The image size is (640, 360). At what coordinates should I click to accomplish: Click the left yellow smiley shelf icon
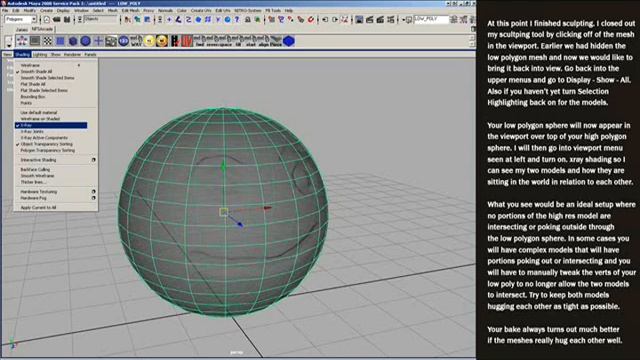click(x=149, y=41)
